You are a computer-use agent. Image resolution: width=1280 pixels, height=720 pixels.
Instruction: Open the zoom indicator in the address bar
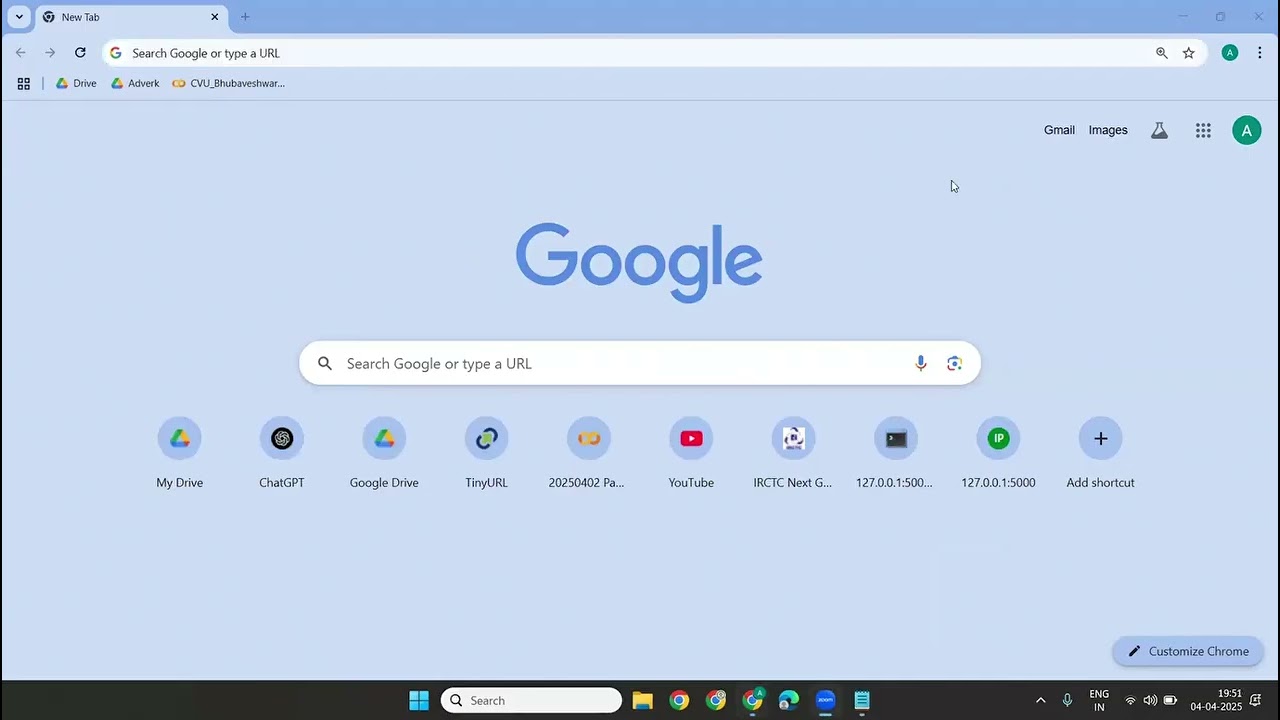(1161, 53)
